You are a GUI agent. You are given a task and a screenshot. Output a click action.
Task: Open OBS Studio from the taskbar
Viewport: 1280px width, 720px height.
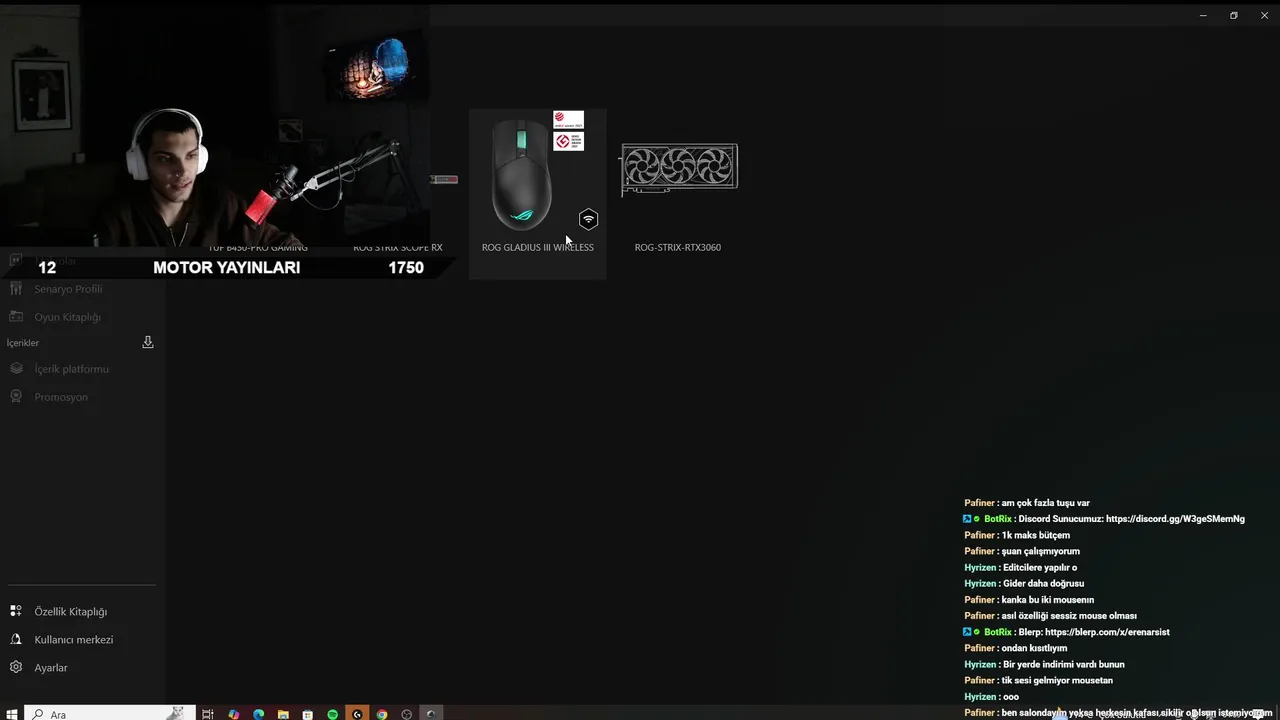click(406, 714)
